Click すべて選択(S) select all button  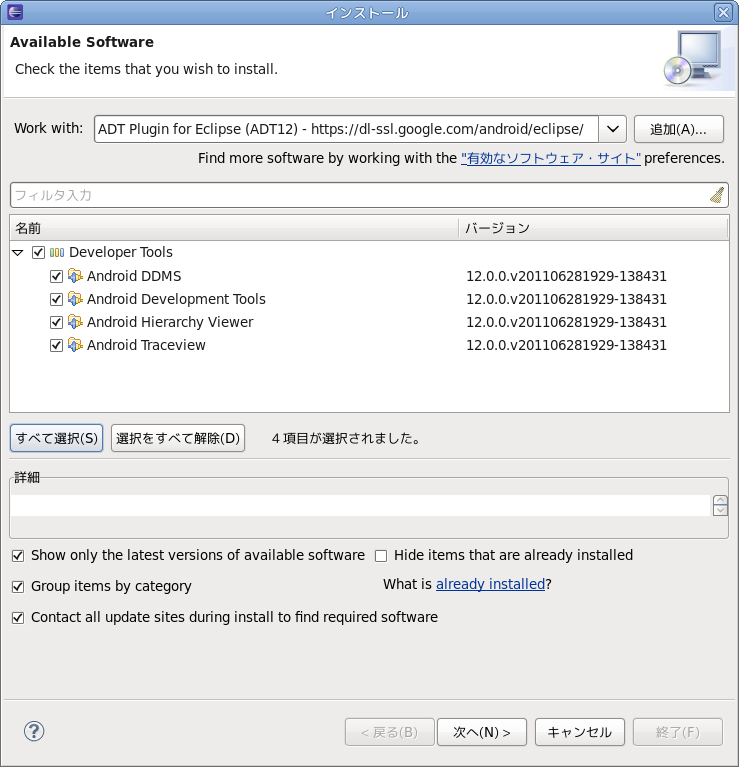coord(57,438)
